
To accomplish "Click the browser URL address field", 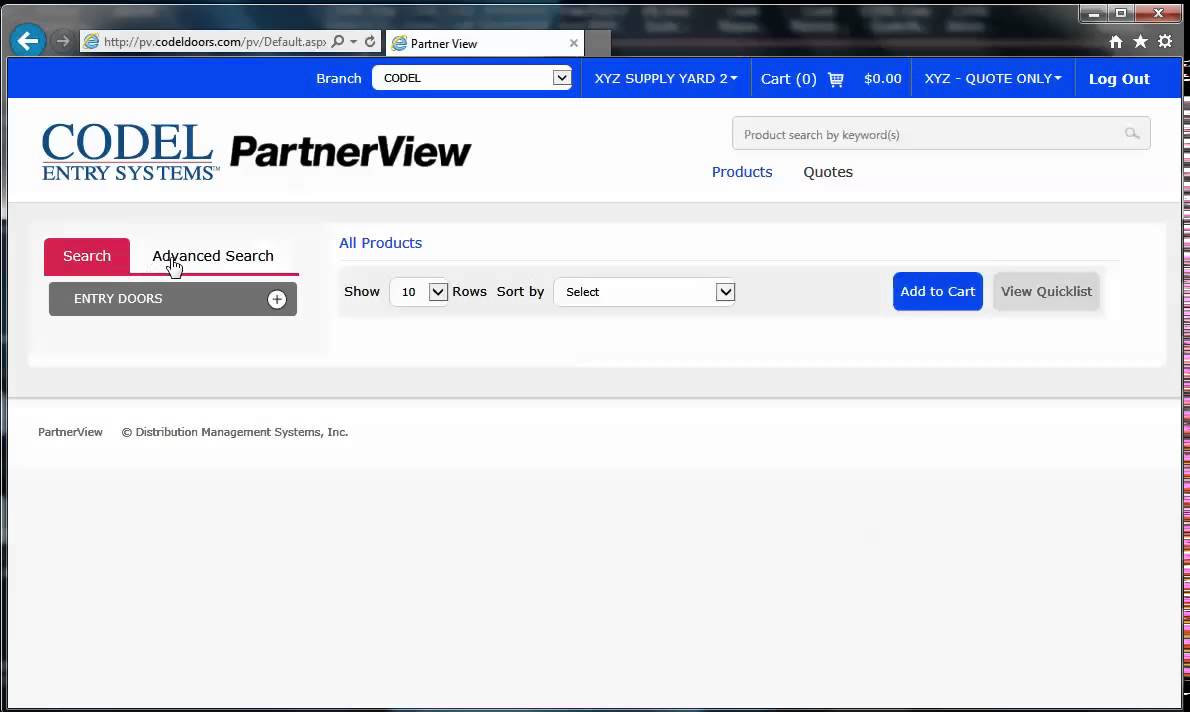I will click(214, 42).
